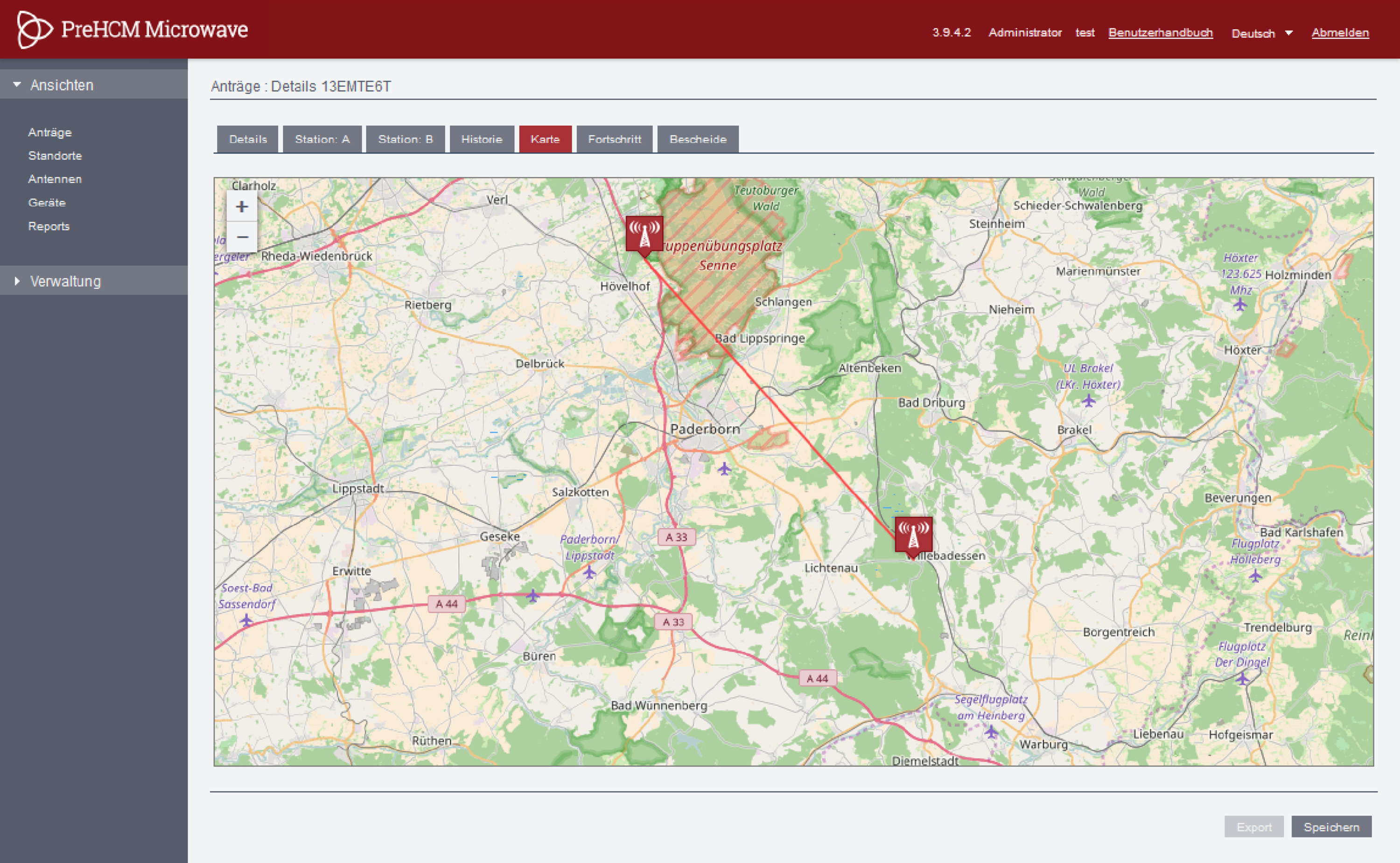Viewport: 1400px width, 863px height.
Task: Click the Büren label on map
Action: [539, 656]
